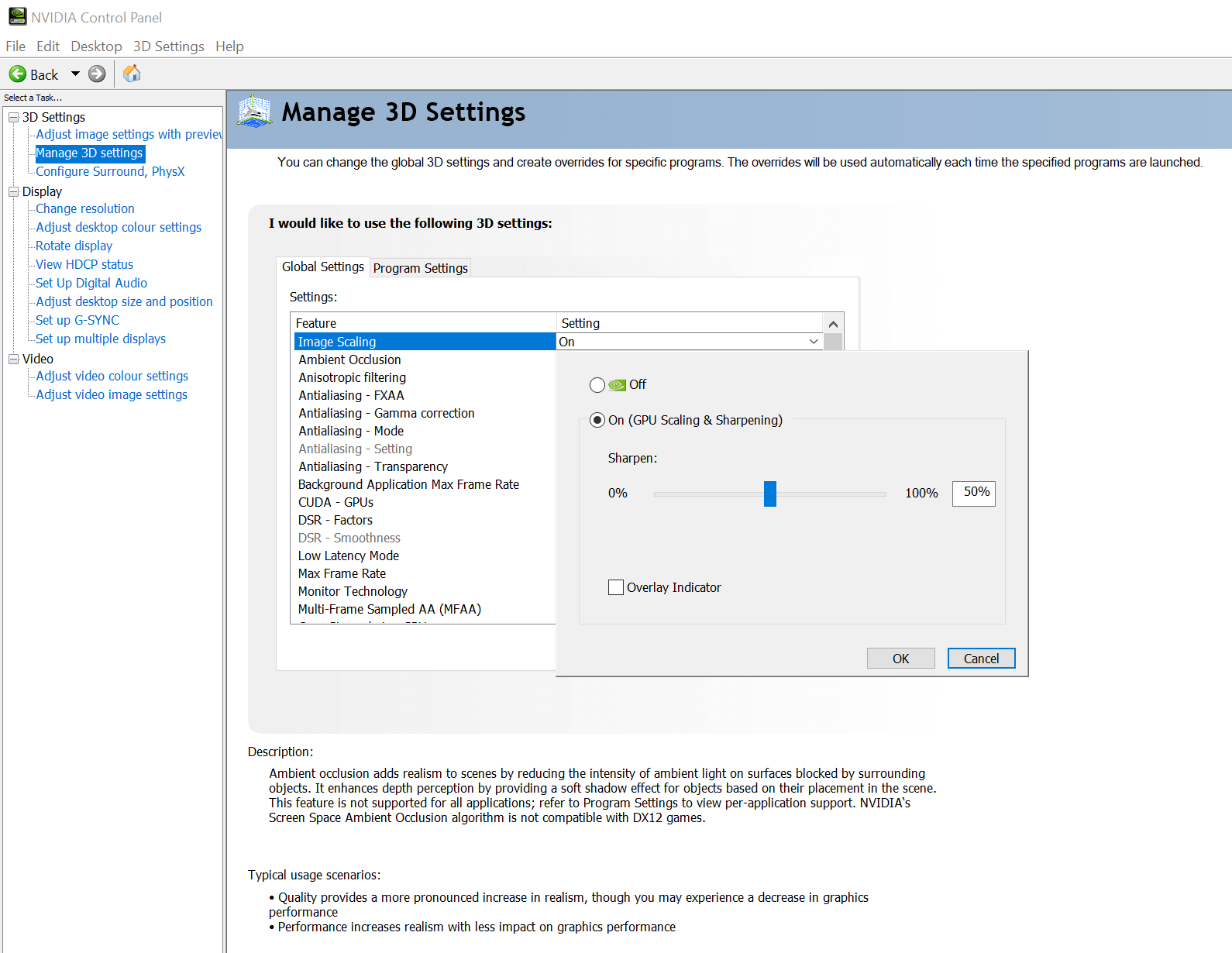The height and width of the screenshot is (953, 1232).
Task: Open the Change resolution link
Action: click(85, 208)
